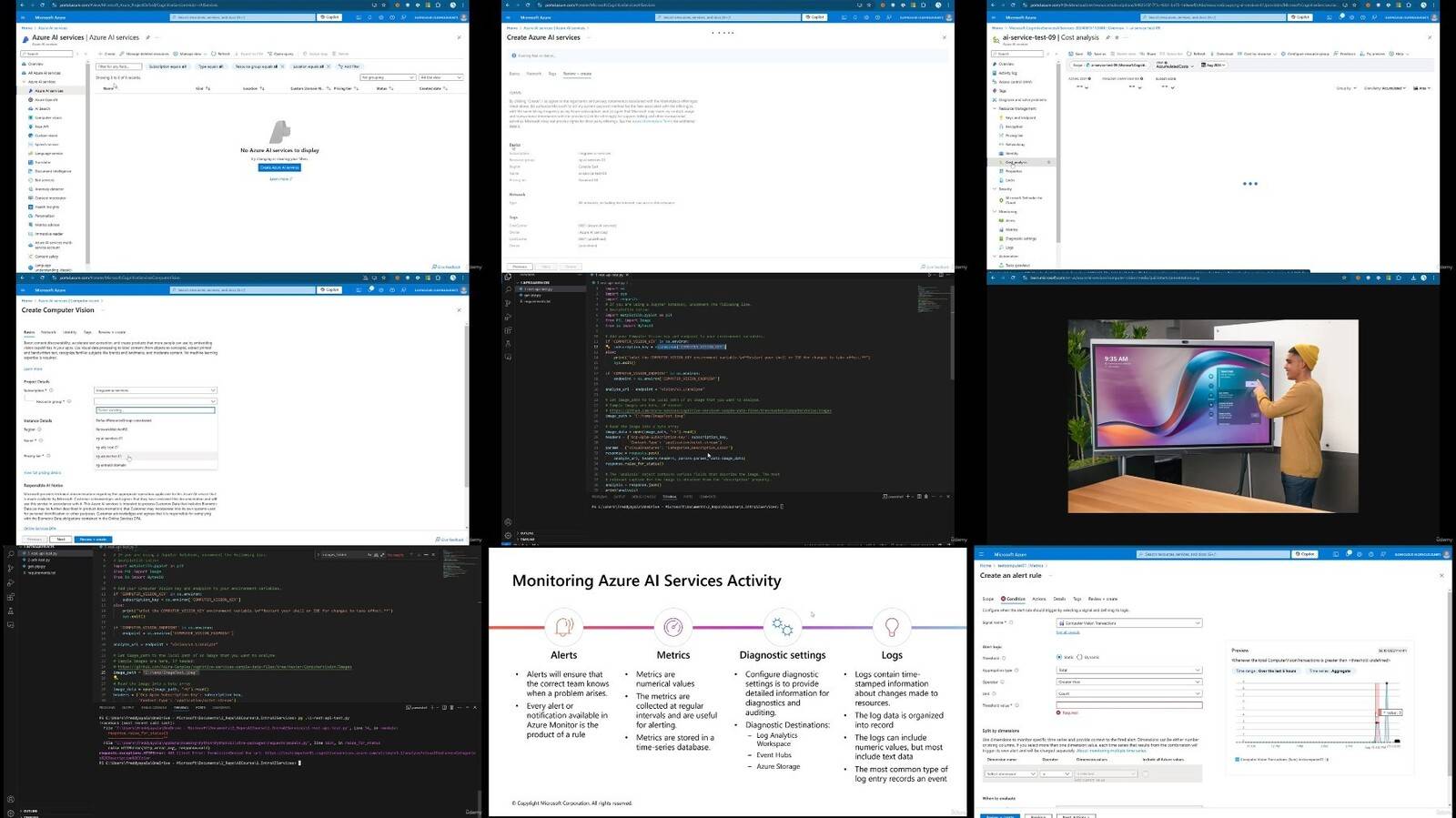Image resolution: width=1456 pixels, height=818 pixels.
Task: Open Select dimension dropdown in Split by dimensions
Action: tap(1010, 773)
